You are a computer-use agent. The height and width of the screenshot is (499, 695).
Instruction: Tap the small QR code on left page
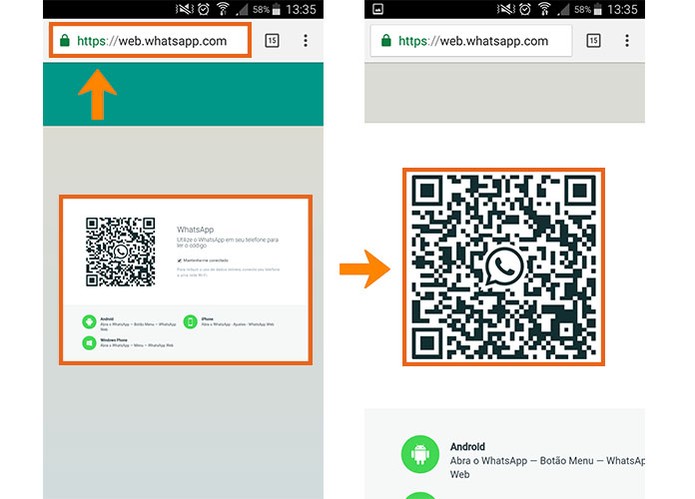point(121,252)
